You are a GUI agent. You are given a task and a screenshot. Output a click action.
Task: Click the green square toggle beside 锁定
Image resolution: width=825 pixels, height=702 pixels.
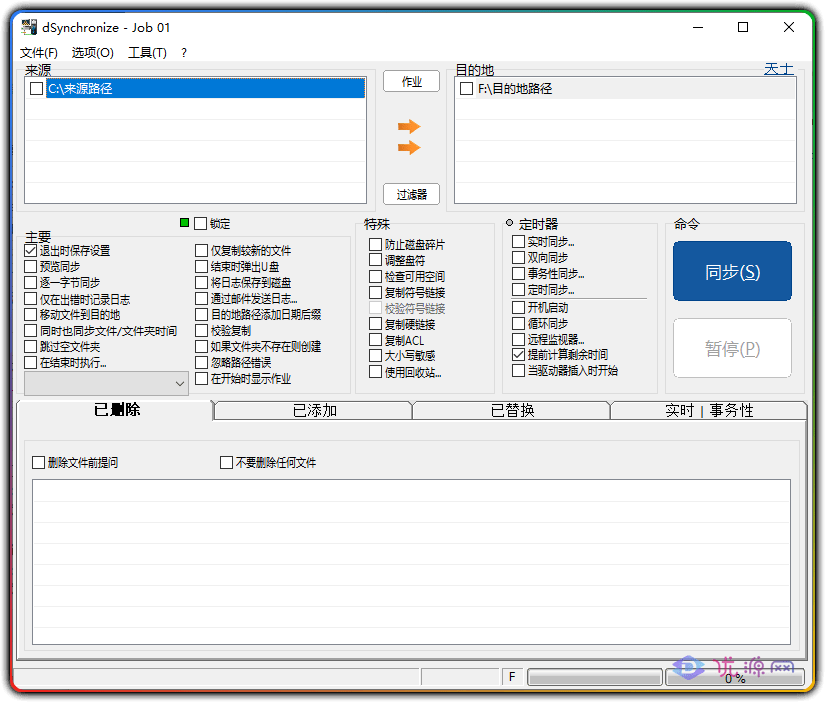coord(184,224)
